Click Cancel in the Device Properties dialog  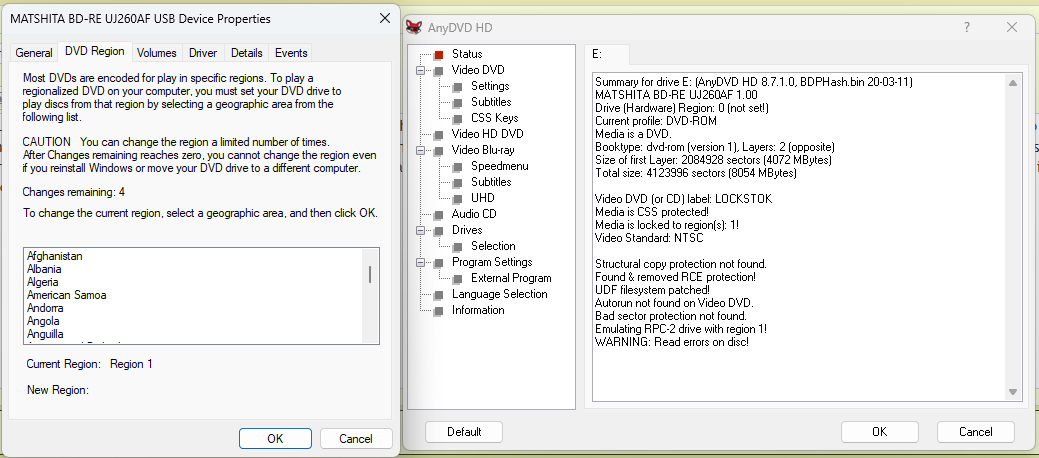point(355,438)
